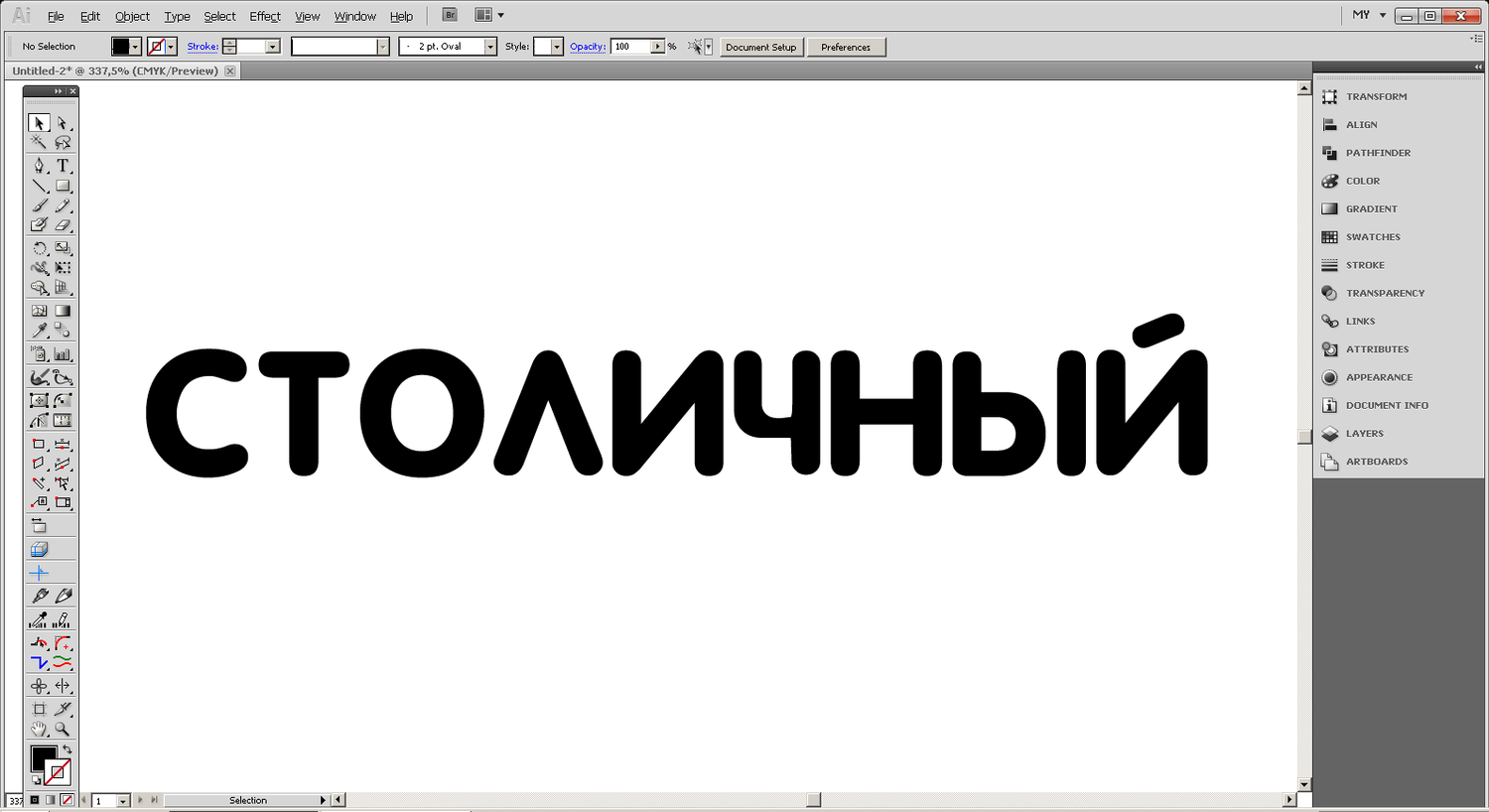The width and height of the screenshot is (1489, 812).
Task: Click the Opacity link label
Action: click(588, 47)
